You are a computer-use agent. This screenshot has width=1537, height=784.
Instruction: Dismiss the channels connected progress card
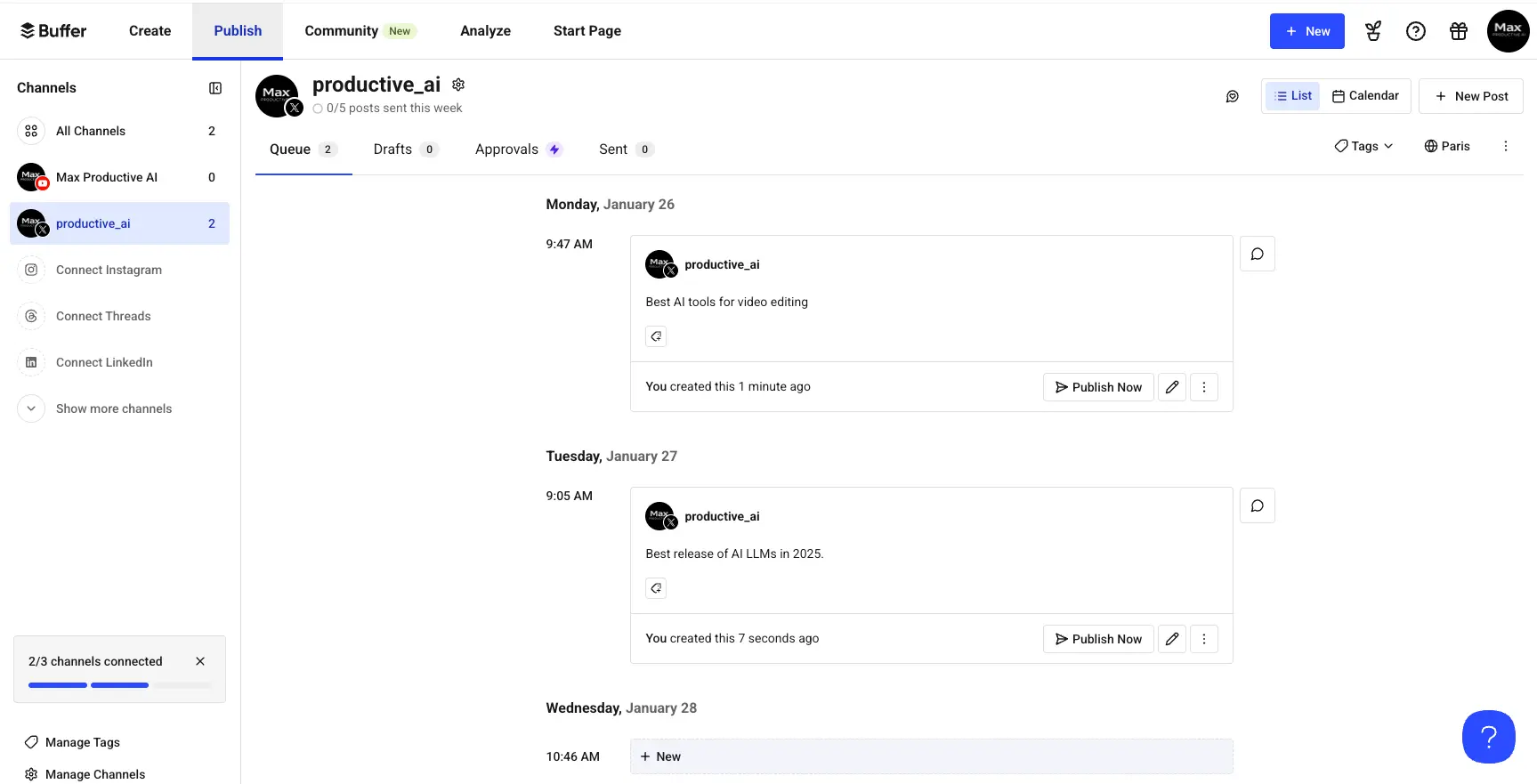point(200,661)
